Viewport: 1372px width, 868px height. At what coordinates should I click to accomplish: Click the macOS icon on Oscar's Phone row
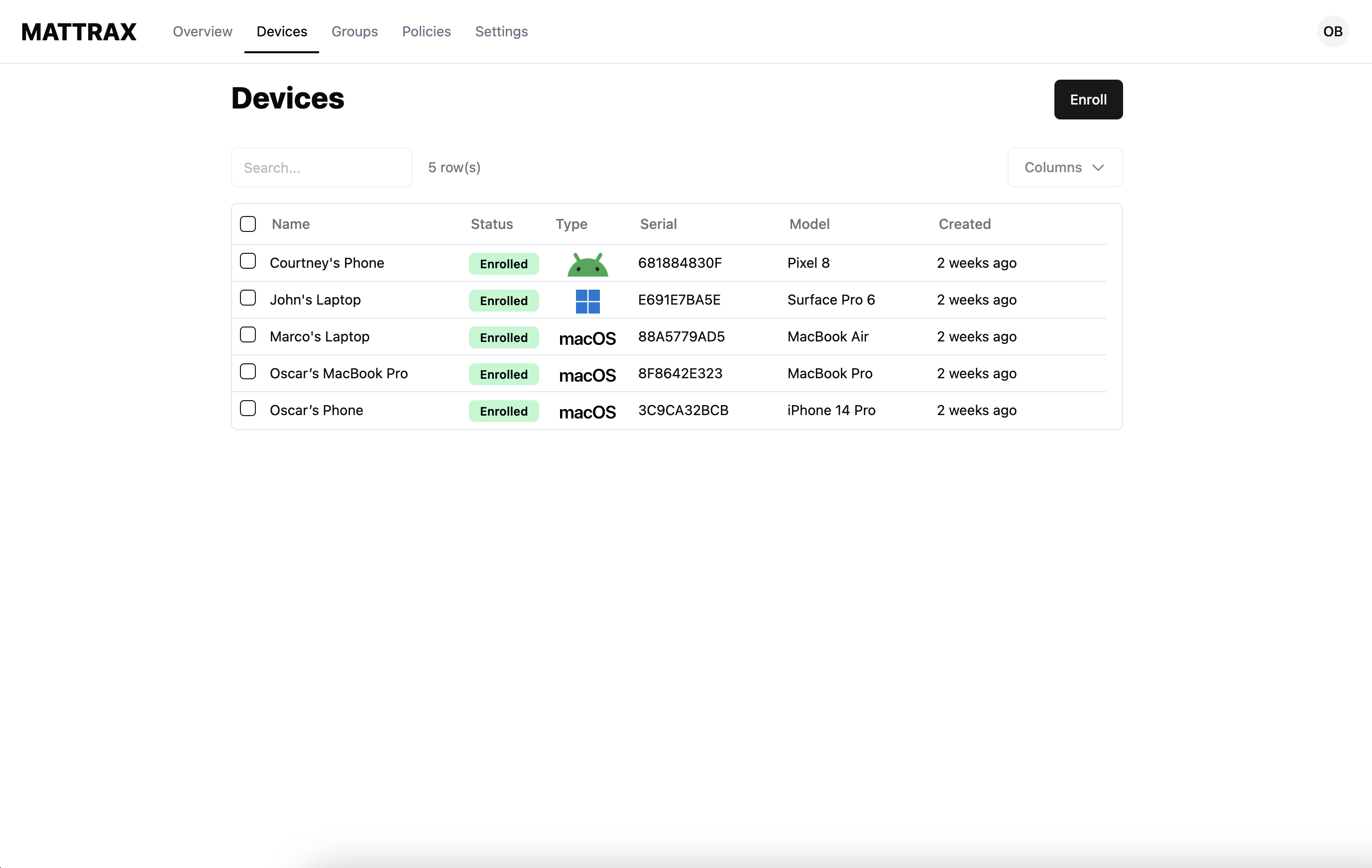(x=587, y=411)
